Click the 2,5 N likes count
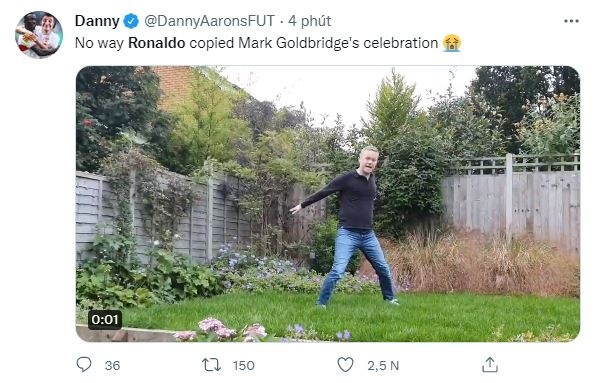Viewport: 596px width, 383px height. 383,366
